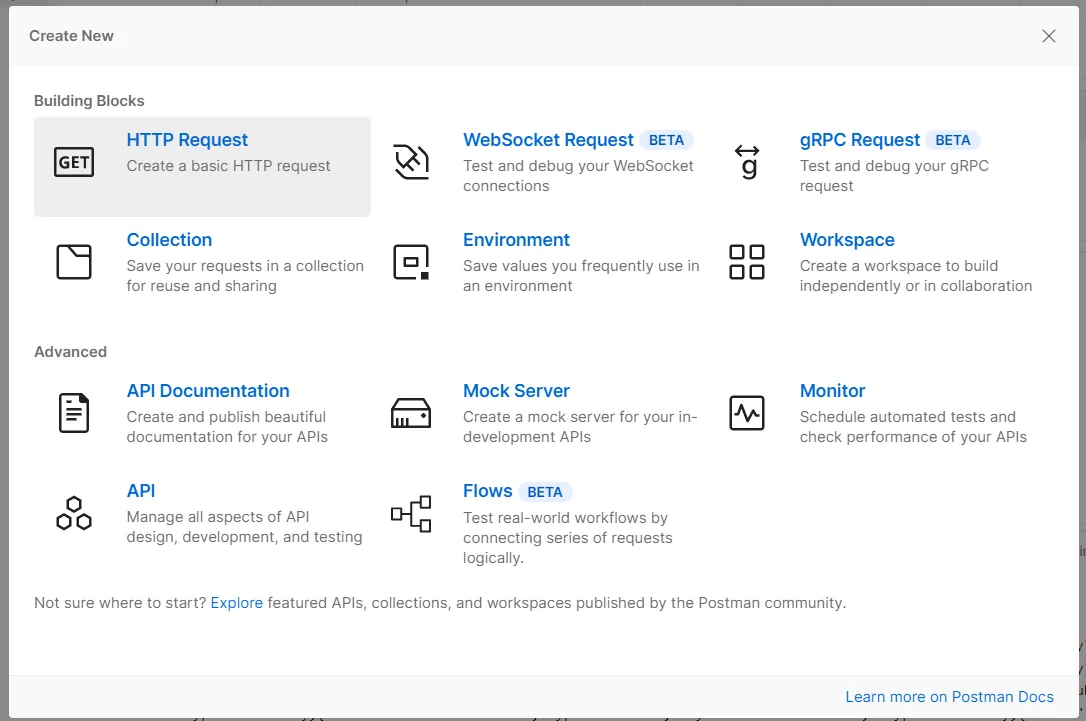Open the WebSocket Request link
The width and height of the screenshot is (1086, 721).
pos(548,140)
